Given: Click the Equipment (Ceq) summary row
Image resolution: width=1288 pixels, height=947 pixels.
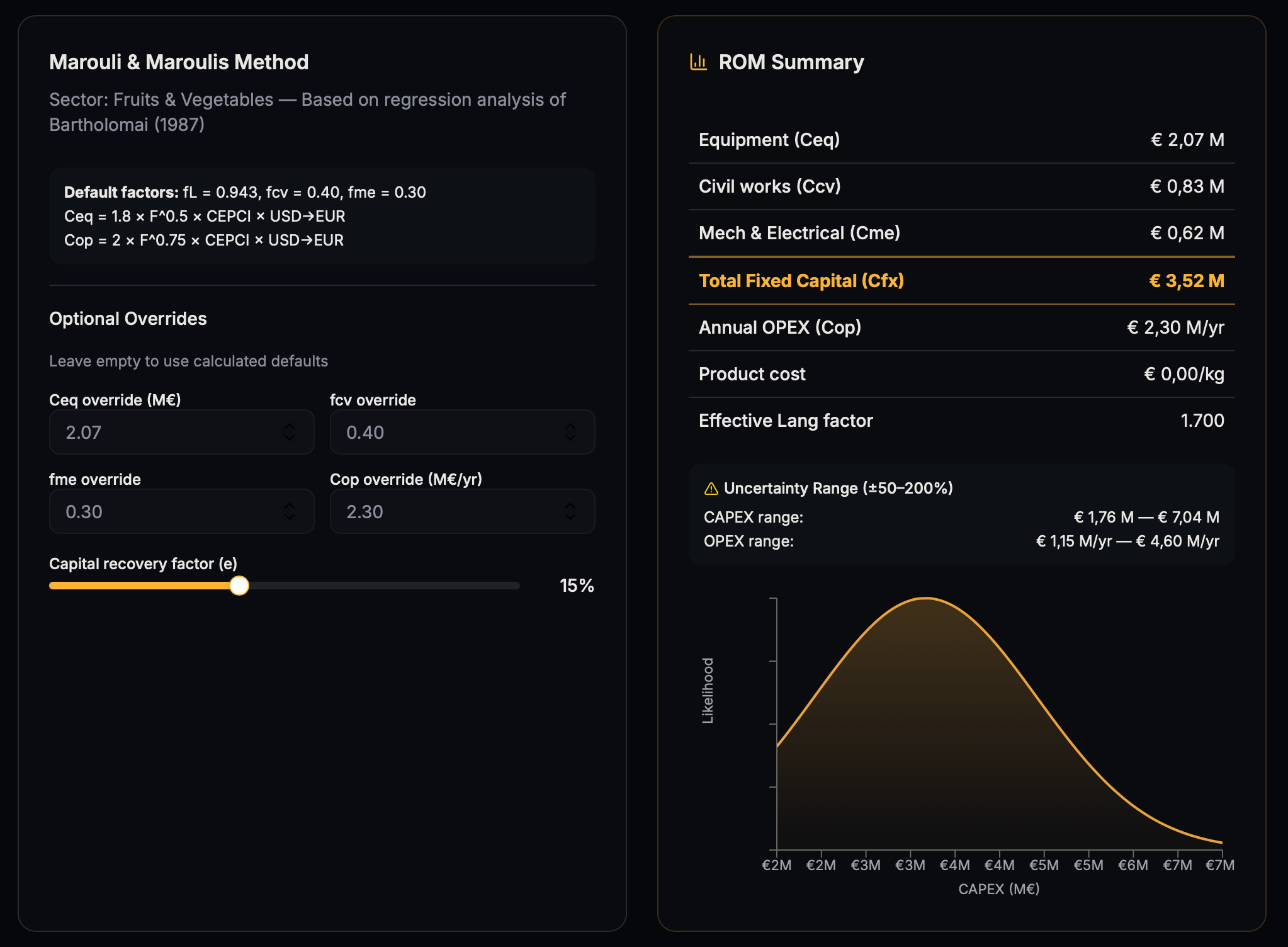Looking at the screenshot, I should pyautogui.click(x=961, y=140).
